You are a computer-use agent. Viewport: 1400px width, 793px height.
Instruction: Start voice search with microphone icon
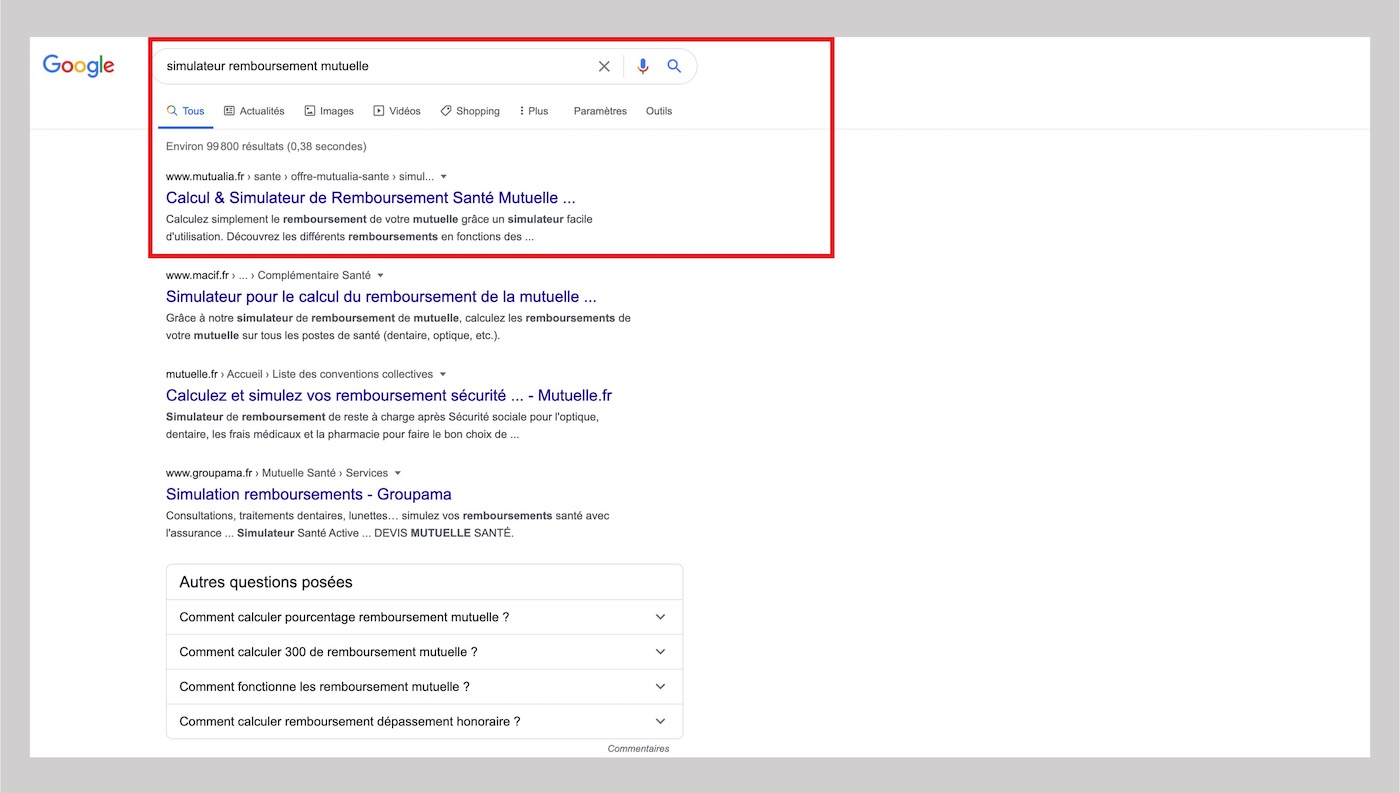[643, 66]
